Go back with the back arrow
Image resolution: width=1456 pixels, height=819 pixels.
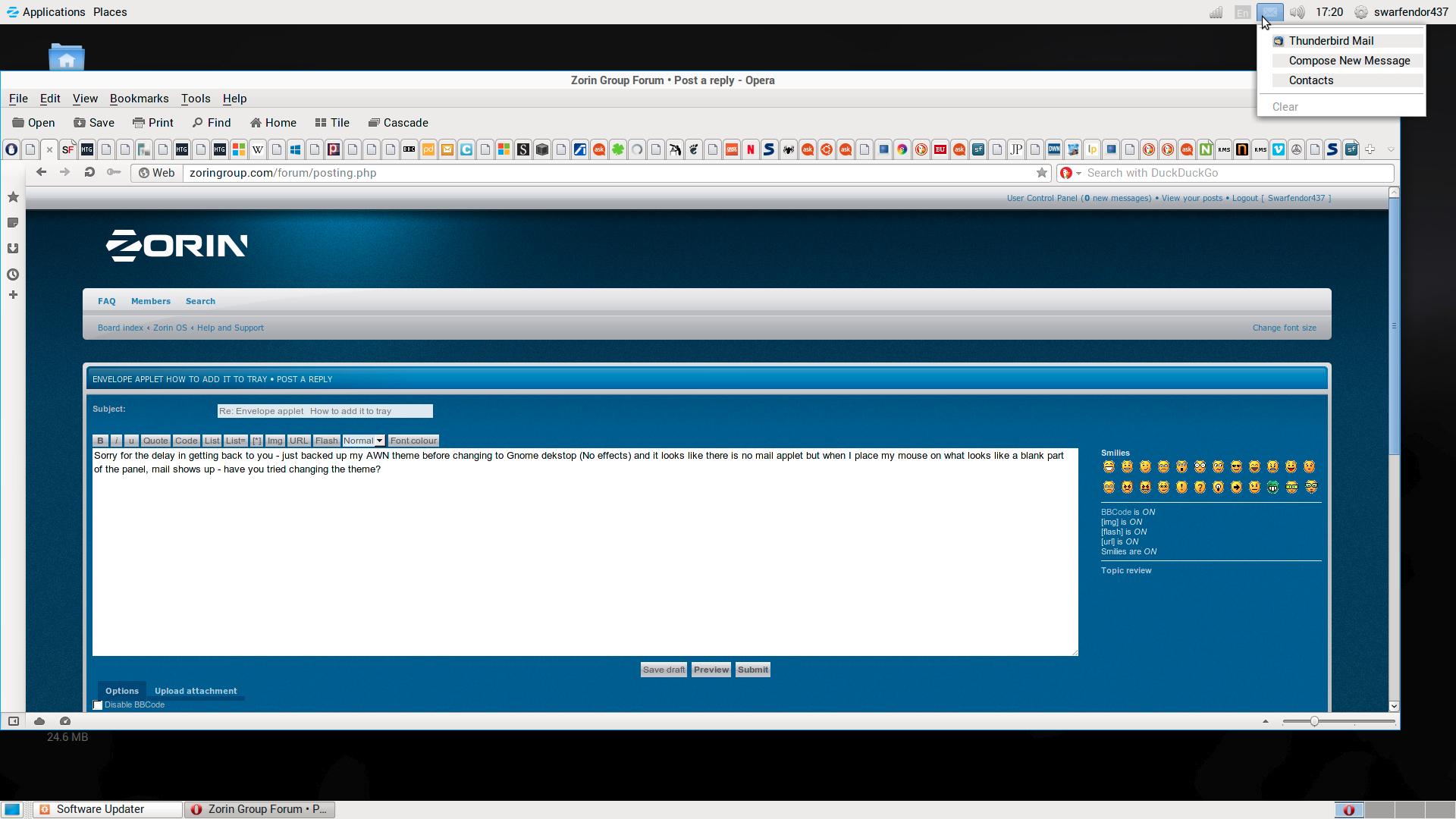[41, 173]
